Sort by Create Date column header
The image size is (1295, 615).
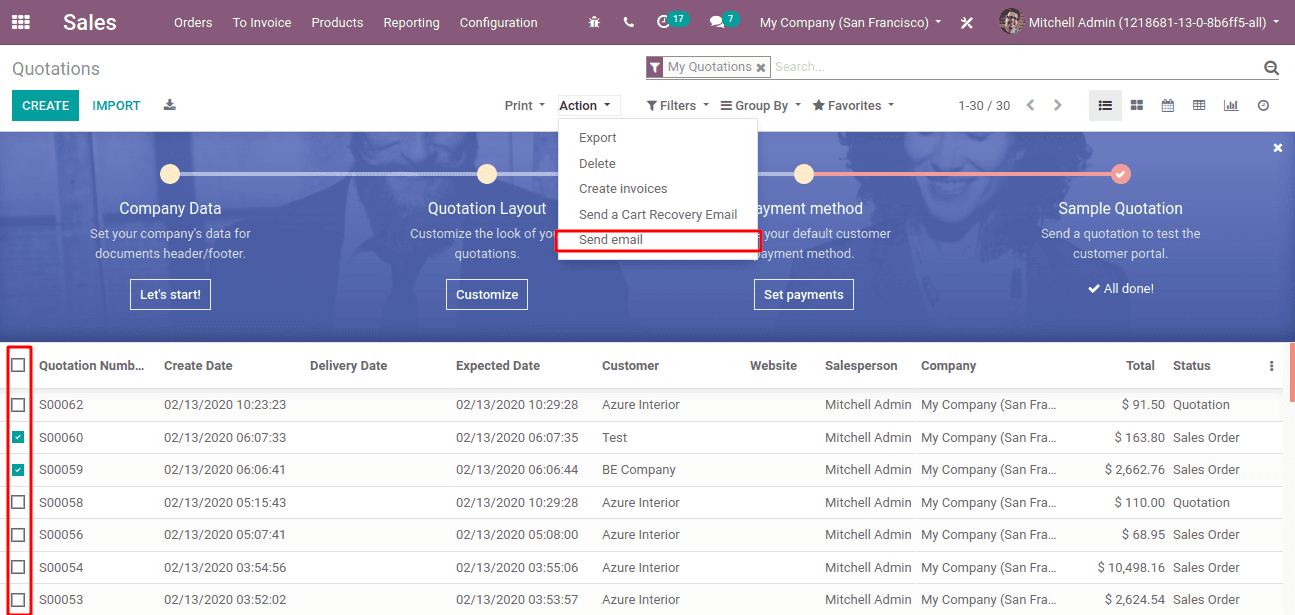pyautogui.click(x=198, y=366)
